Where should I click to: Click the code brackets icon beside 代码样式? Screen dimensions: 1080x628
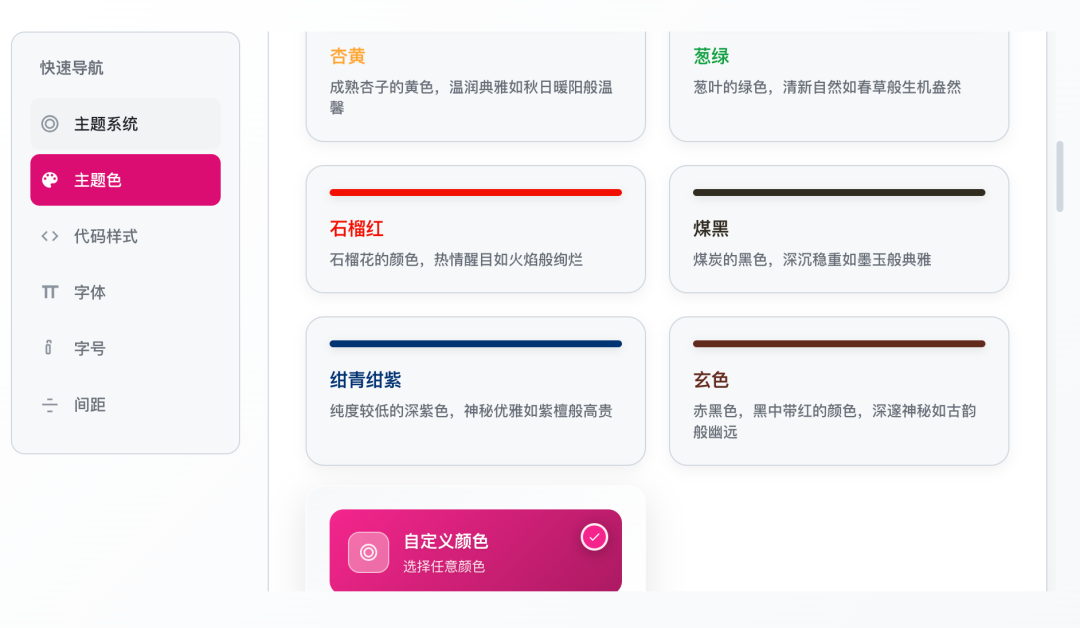(49, 236)
